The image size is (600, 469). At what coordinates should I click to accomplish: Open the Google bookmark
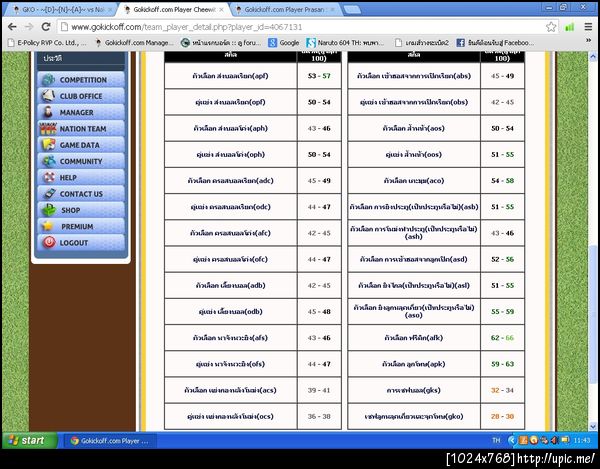point(284,43)
